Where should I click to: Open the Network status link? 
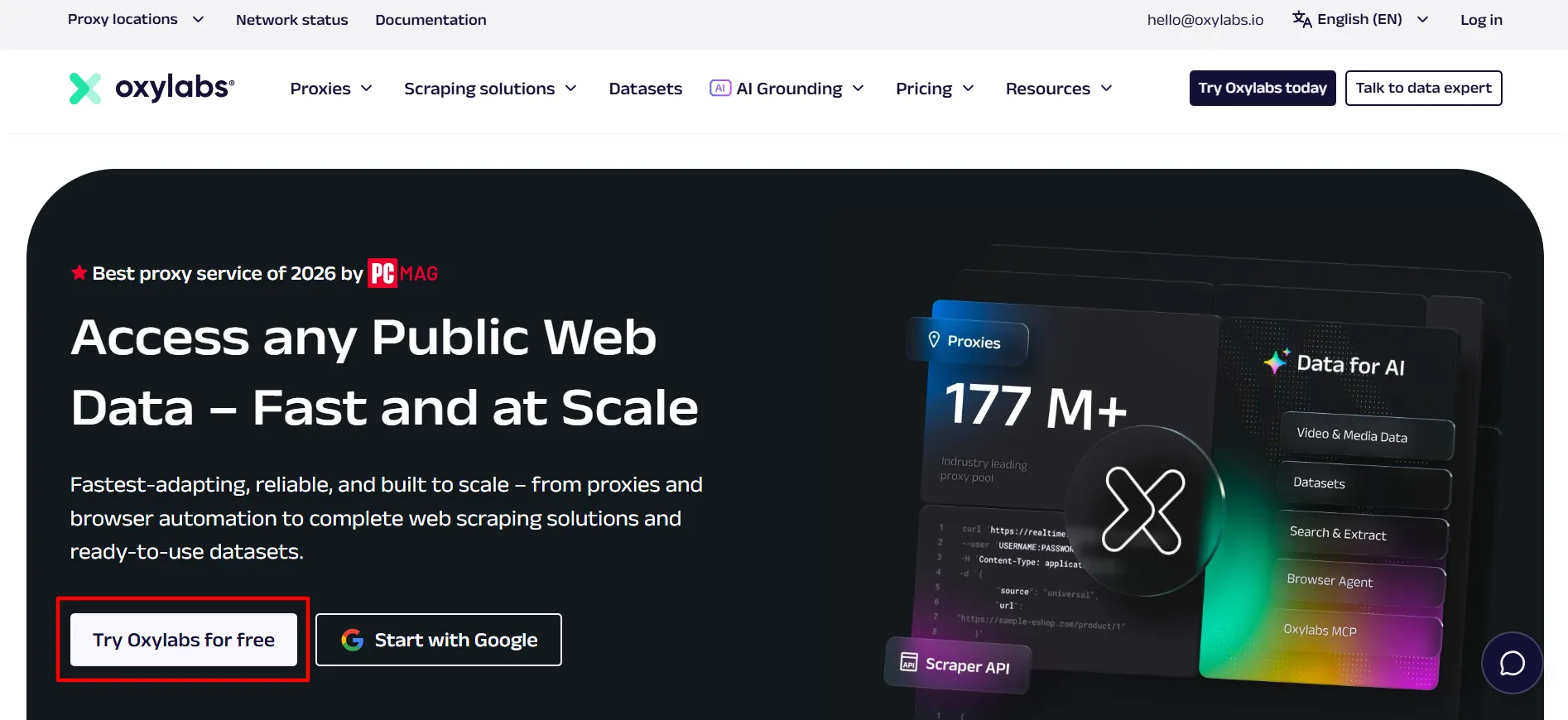tap(291, 20)
